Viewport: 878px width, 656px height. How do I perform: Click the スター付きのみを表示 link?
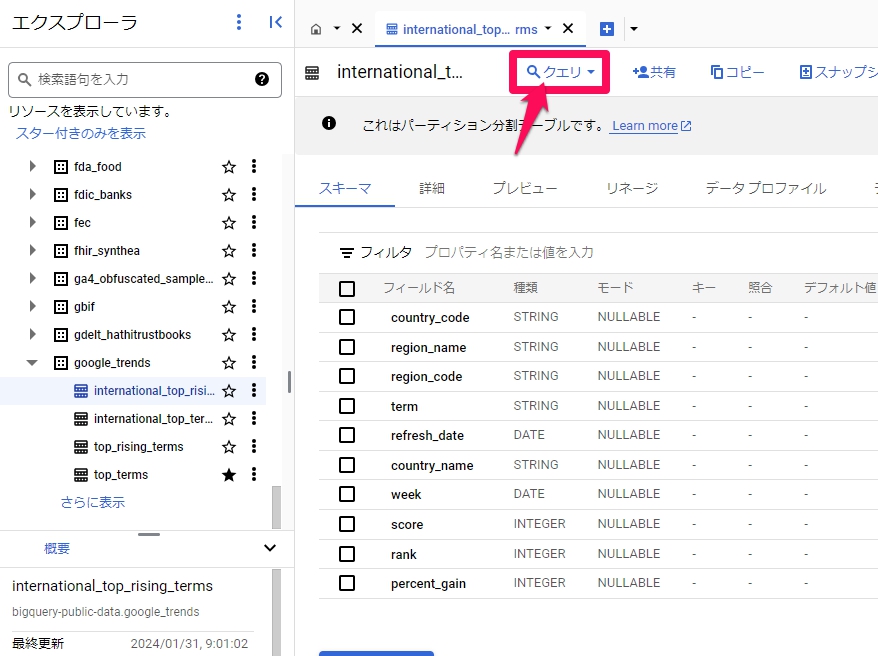coord(81,133)
